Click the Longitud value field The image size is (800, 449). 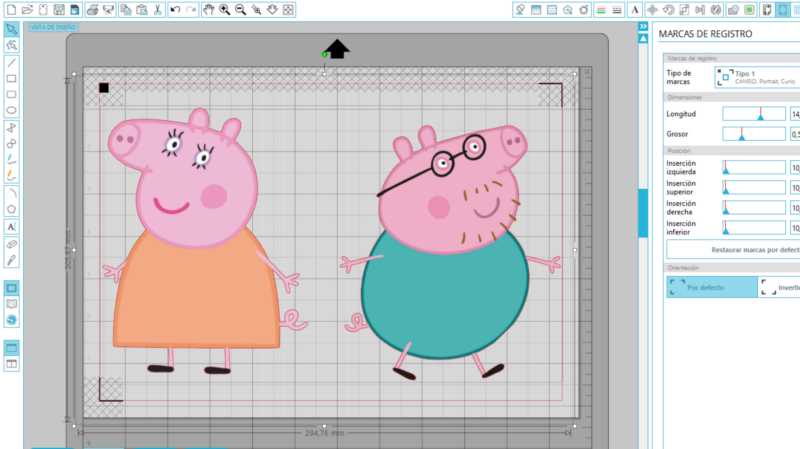pos(795,114)
